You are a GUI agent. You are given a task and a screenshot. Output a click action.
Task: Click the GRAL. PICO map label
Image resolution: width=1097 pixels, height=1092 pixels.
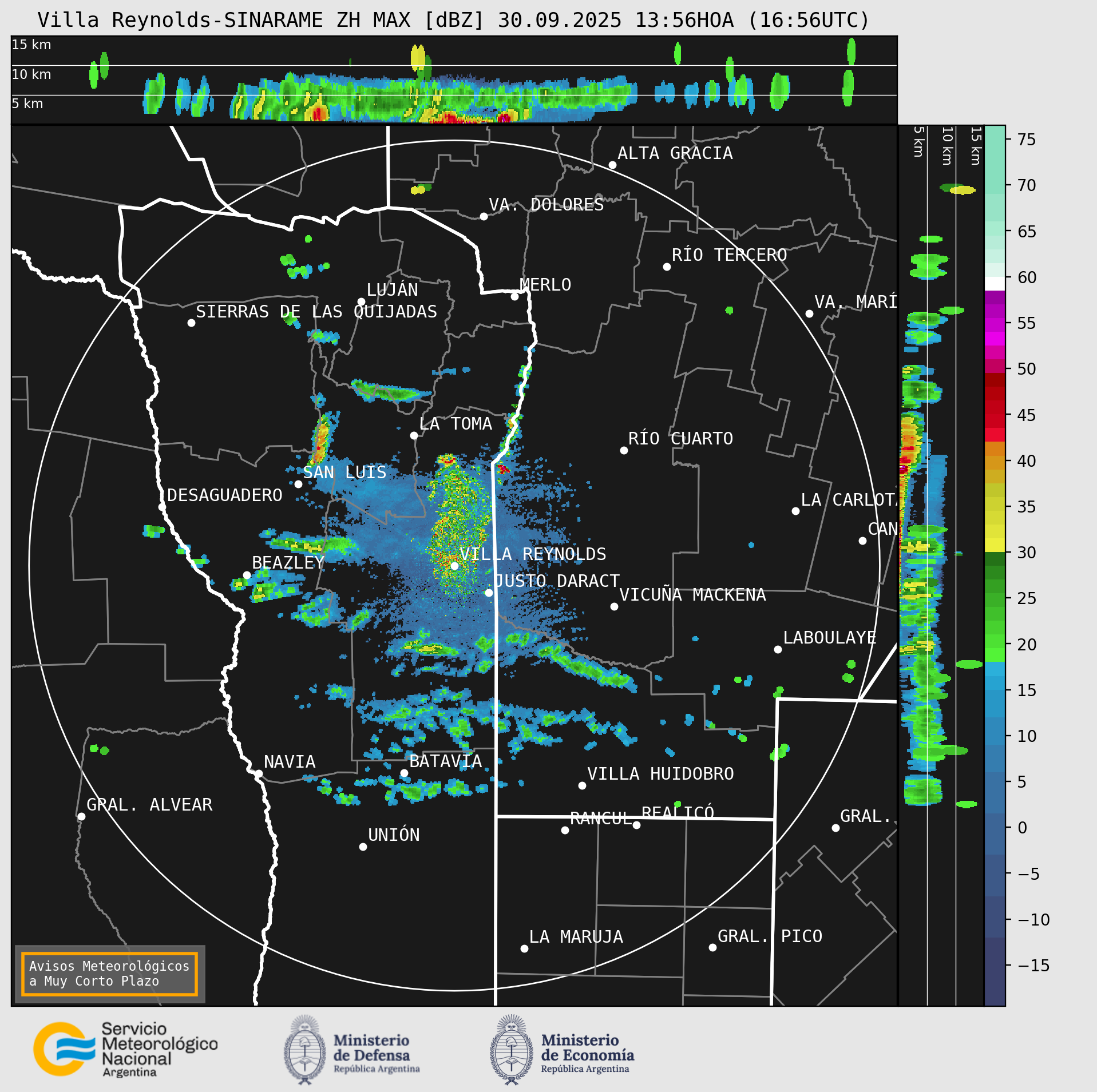click(770, 936)
